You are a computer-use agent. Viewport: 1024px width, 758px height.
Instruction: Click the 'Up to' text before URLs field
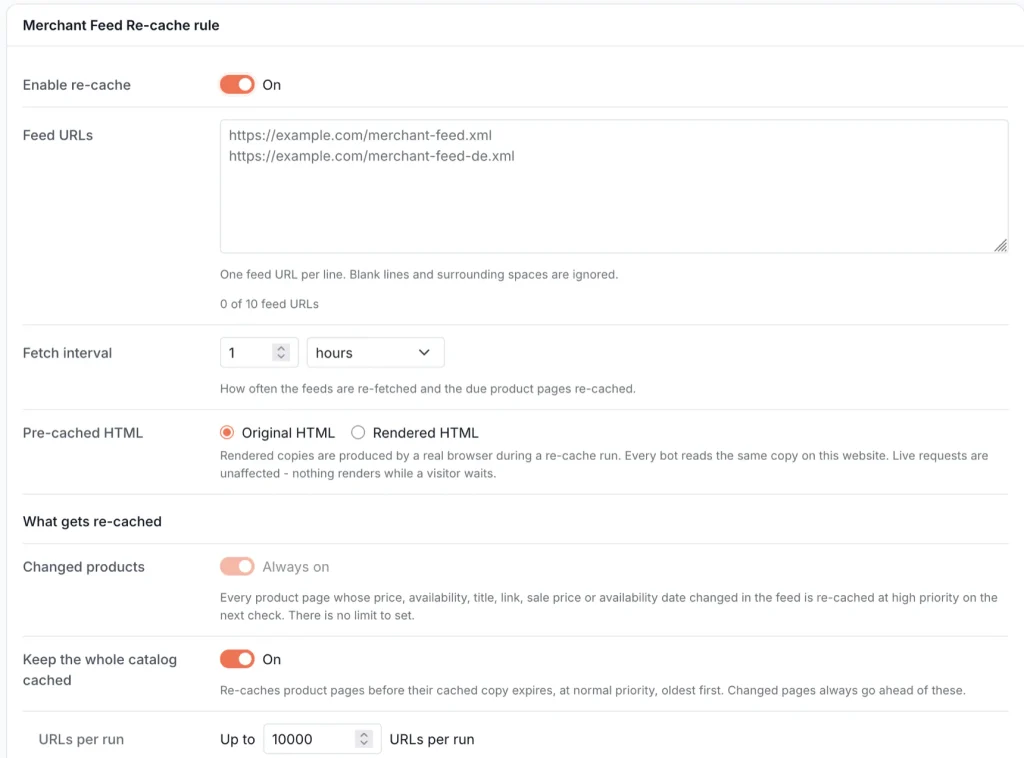[x=237, y=739]
